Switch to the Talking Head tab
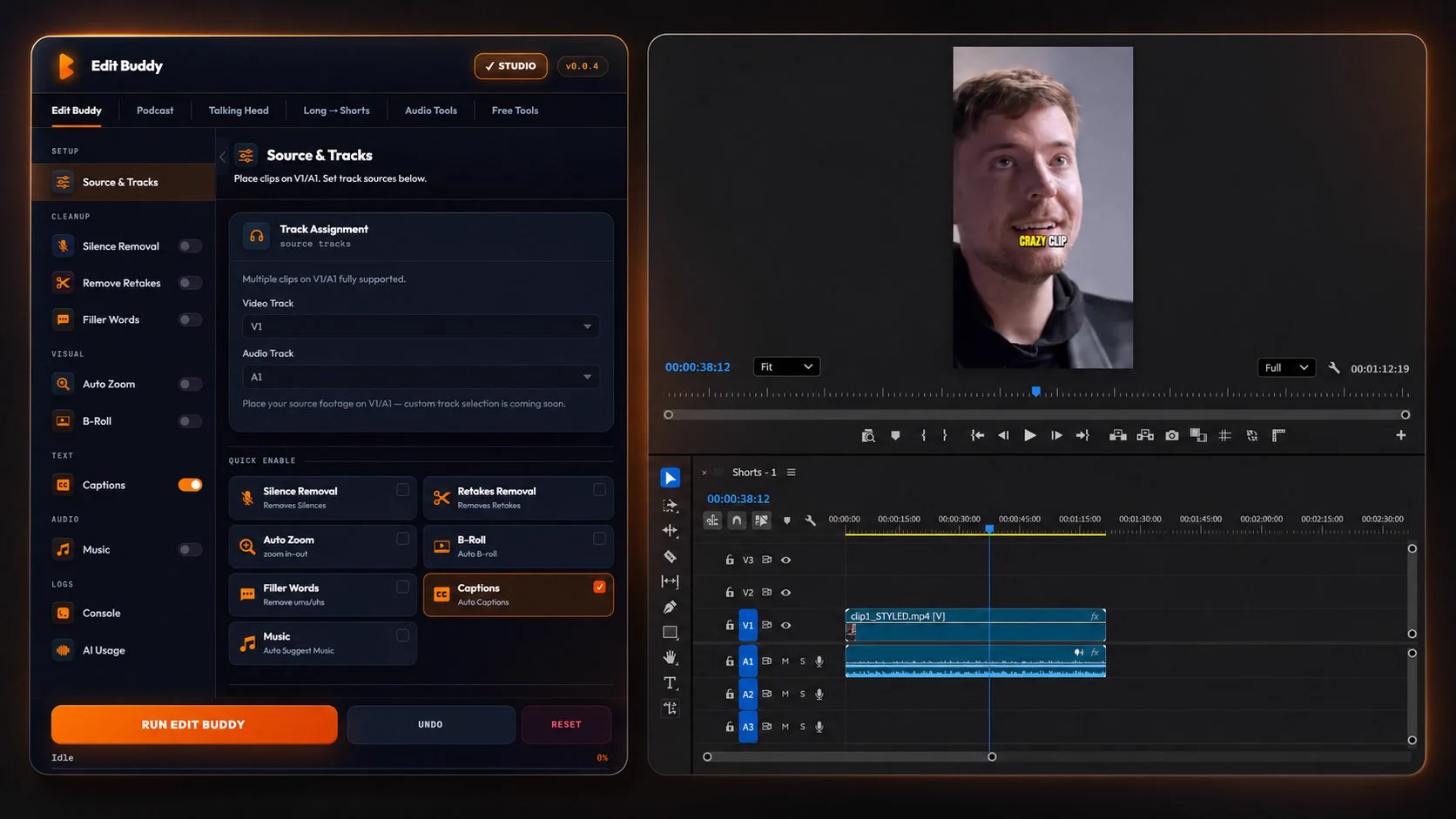Screen dimensions: 1456x819 (x=239, y=111)
